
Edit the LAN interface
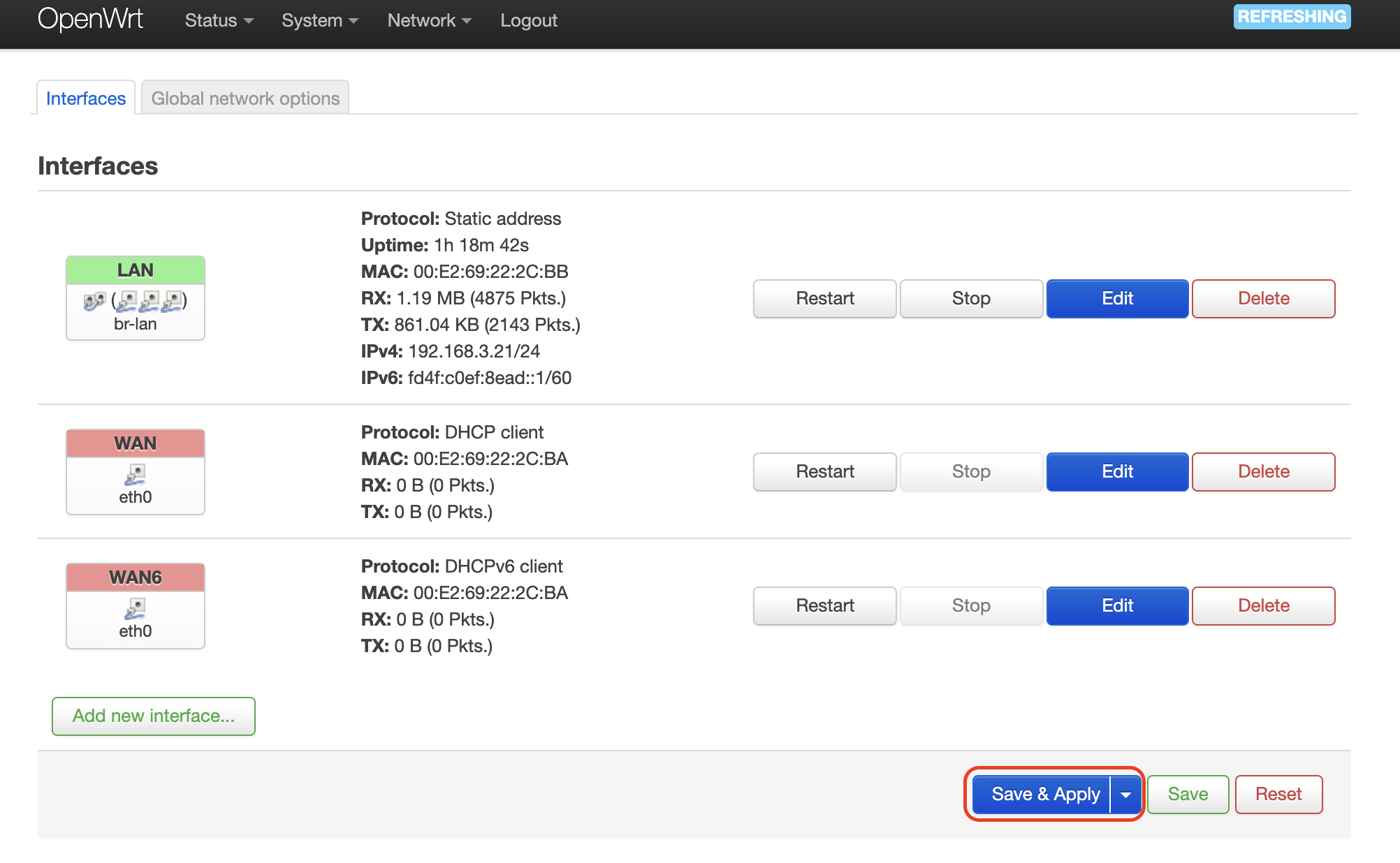point(1116,299)
